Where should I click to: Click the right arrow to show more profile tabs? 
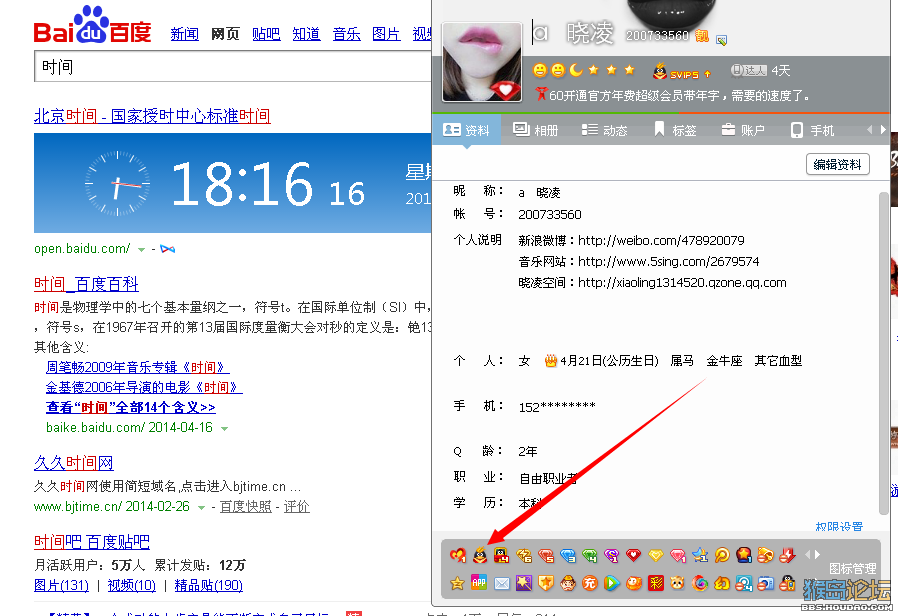pos(883,130)
